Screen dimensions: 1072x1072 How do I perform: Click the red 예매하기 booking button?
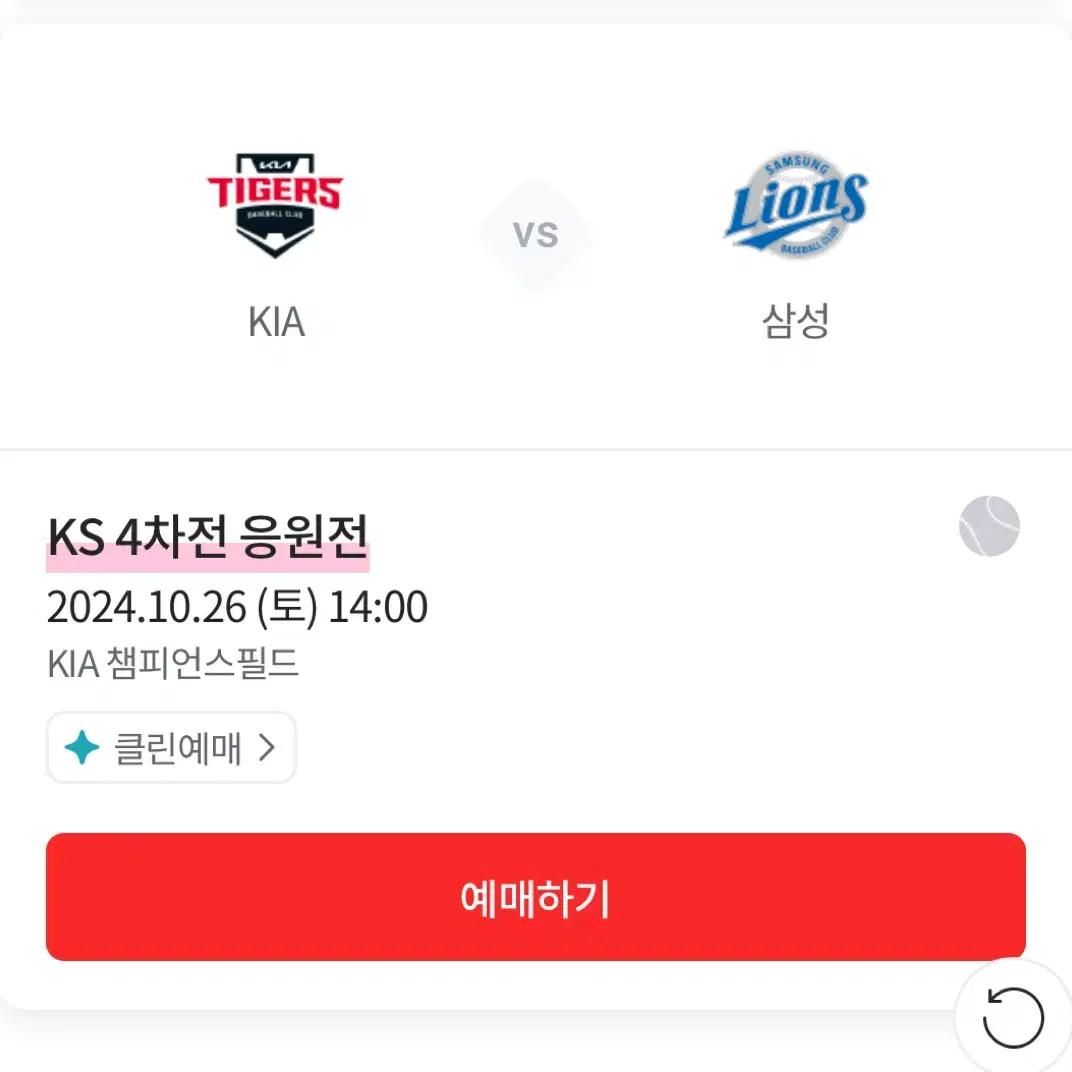(535, 896)
